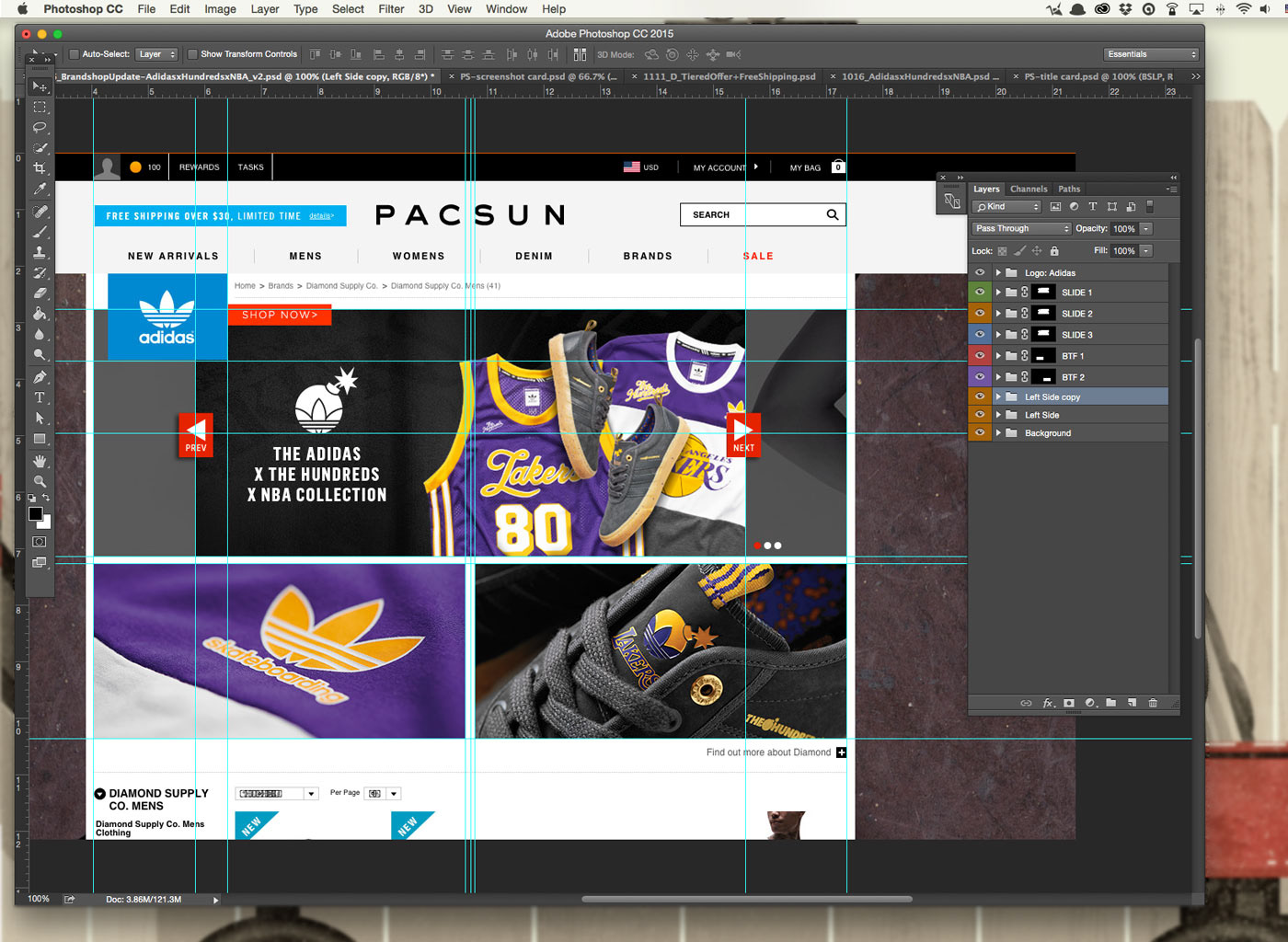The width and height of the screenshot is (1288, 942).
Task: Select the Clone Stamp tool
Action: (x=40, y=252)
